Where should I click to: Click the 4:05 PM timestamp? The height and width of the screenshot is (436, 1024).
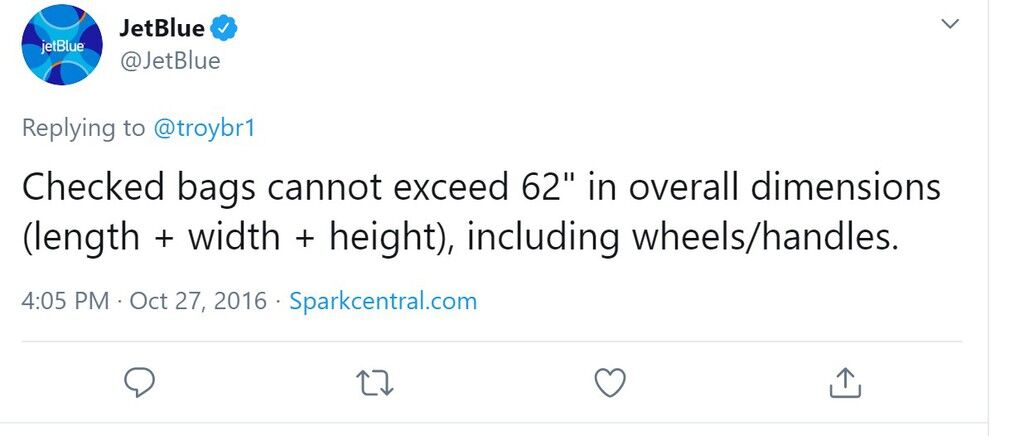[x=65, y=301]
